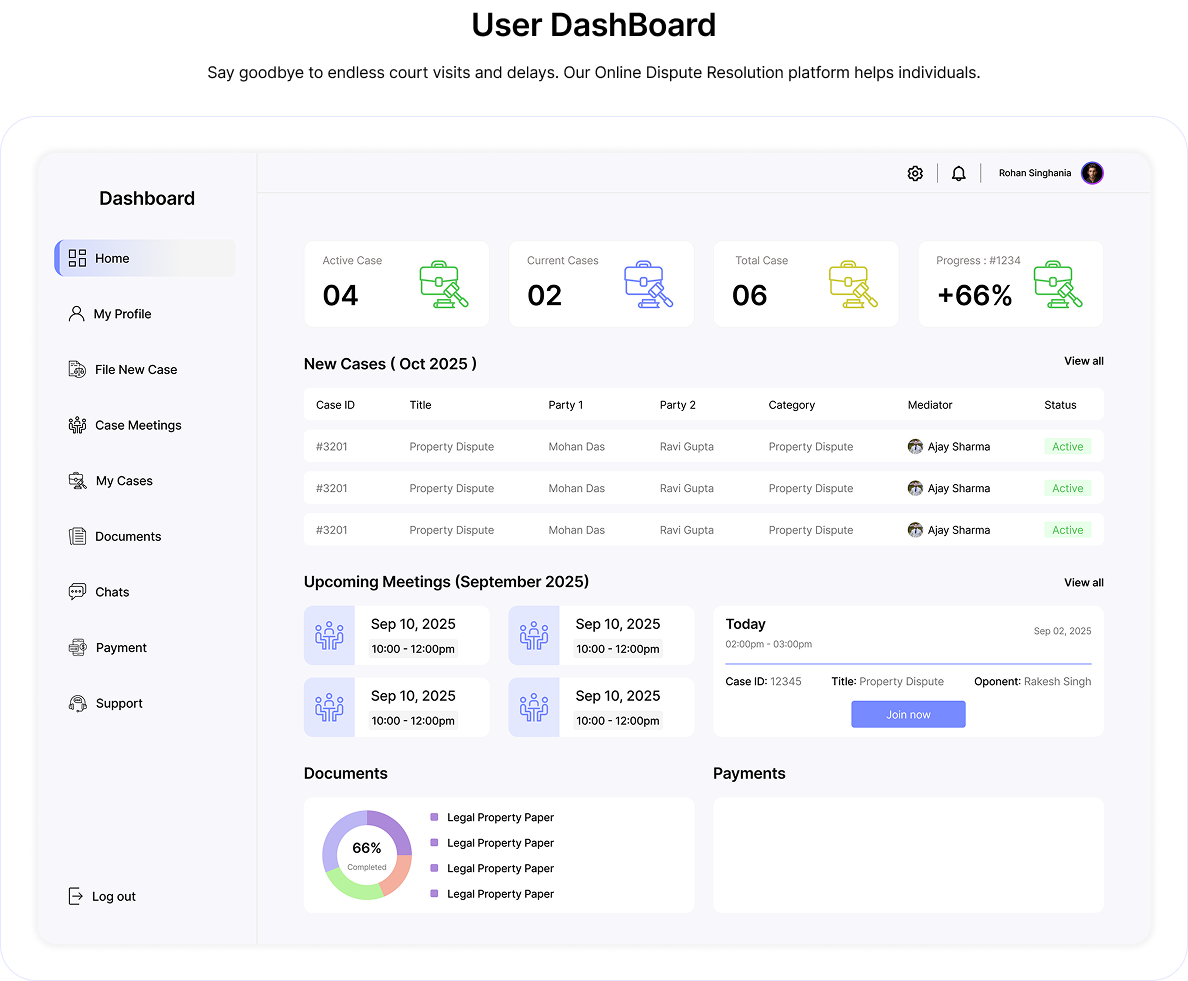Screen dimensions: 1188x981
Task: Click the Documents panel icon in sidebar
Action: (x=77, y=536)
